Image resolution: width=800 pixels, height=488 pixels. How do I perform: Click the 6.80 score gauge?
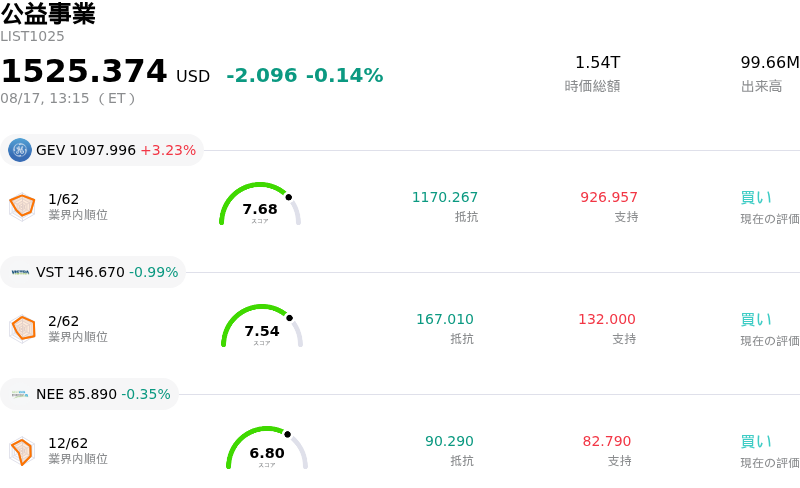point(267,448)
